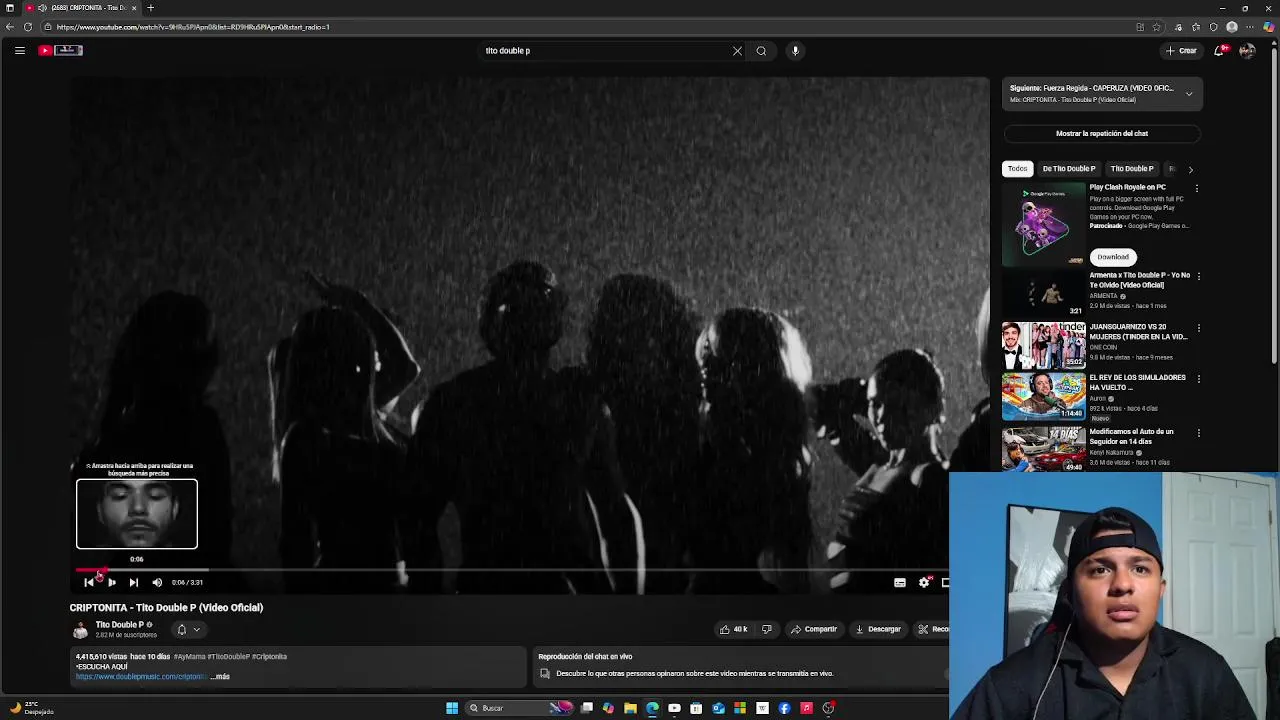
Task: Go to YouTube home via the logo
Action: coord(60,50)
